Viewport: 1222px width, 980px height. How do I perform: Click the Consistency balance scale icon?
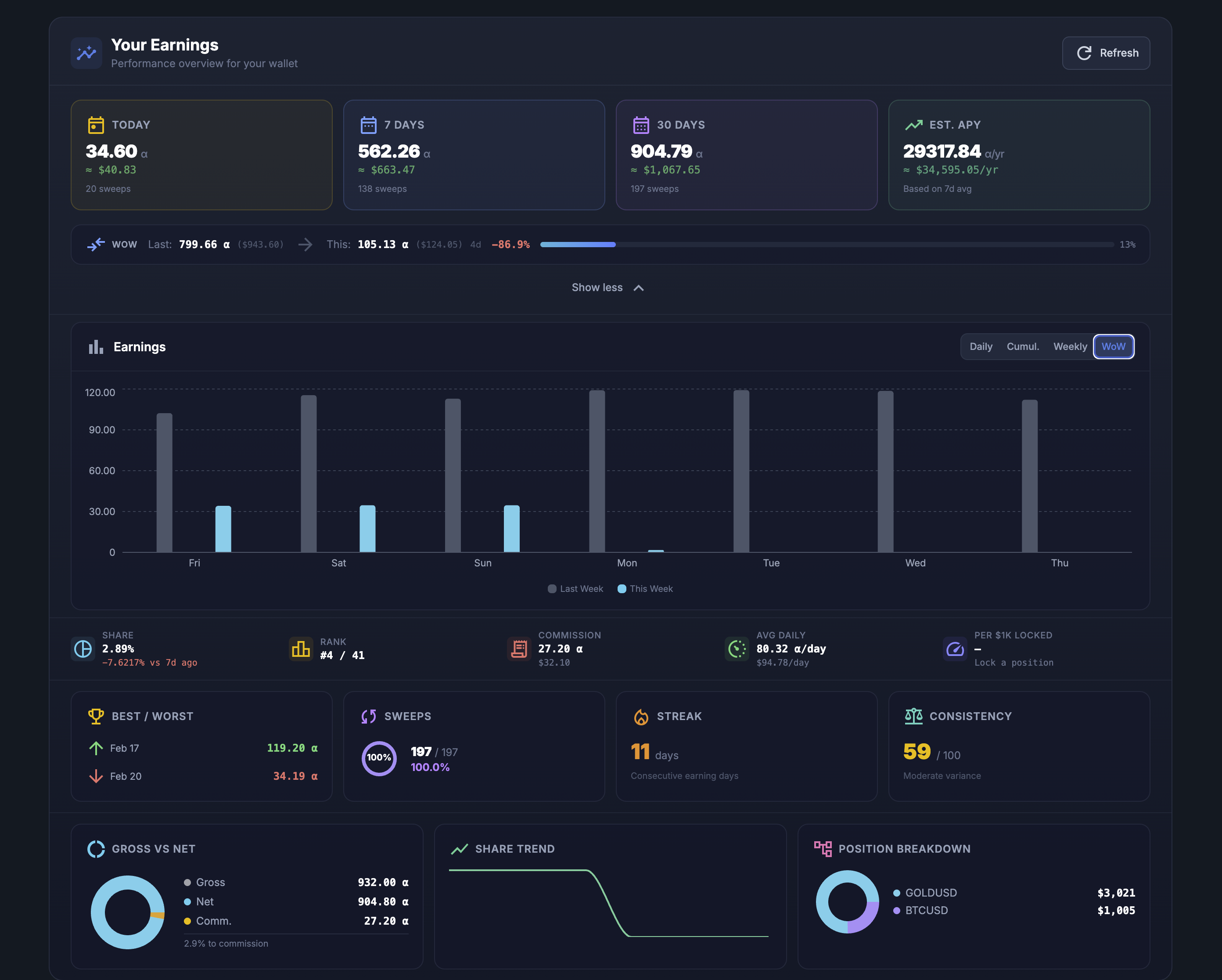click(913, 717)
